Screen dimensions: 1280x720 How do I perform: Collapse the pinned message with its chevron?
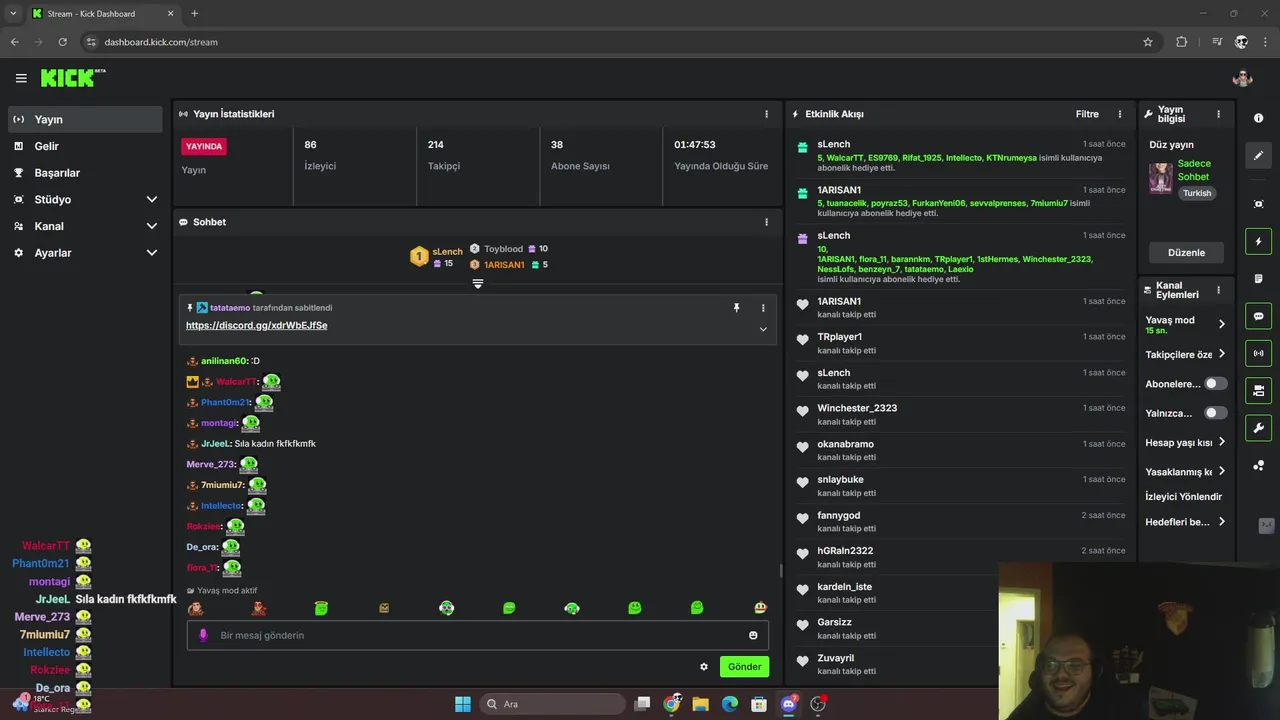click(763, 329)
